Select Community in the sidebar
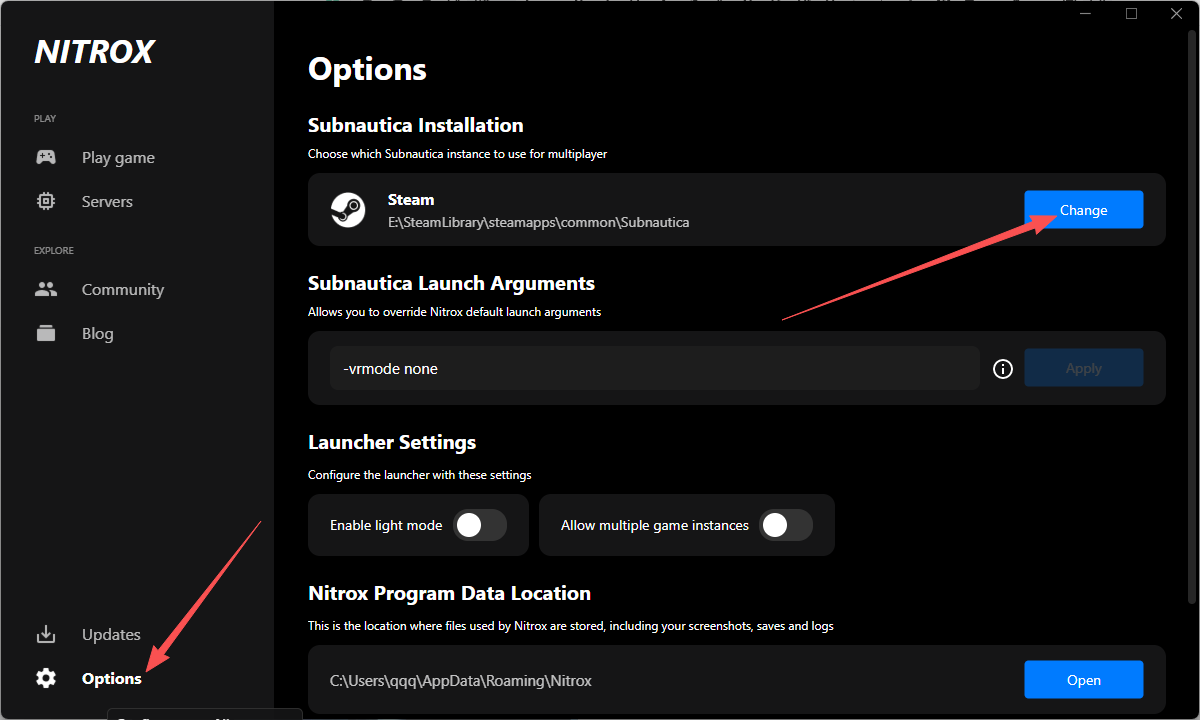Viewport: 1200px width, 720px height. 122,290
